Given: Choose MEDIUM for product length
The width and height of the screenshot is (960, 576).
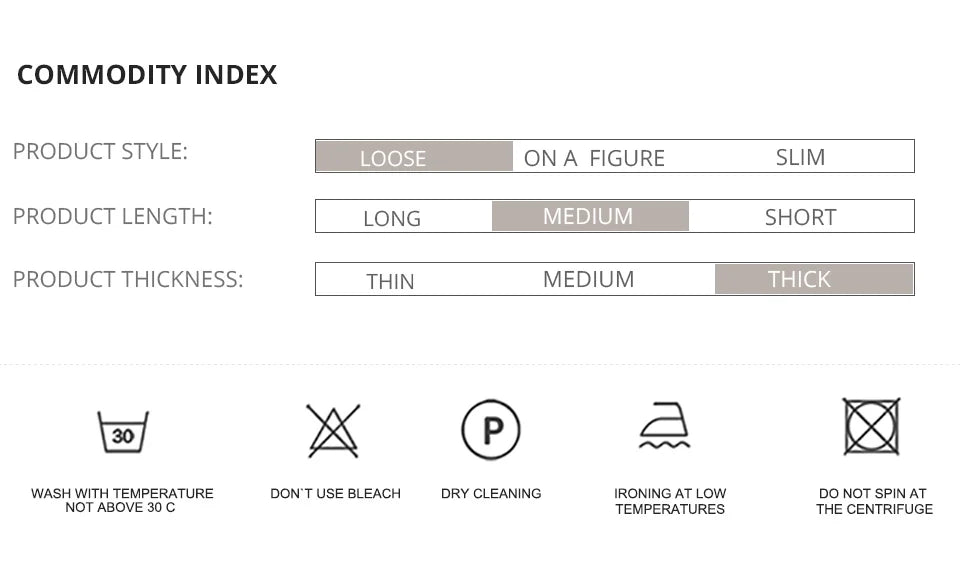Looking at the screenshot, I should 589,216.
